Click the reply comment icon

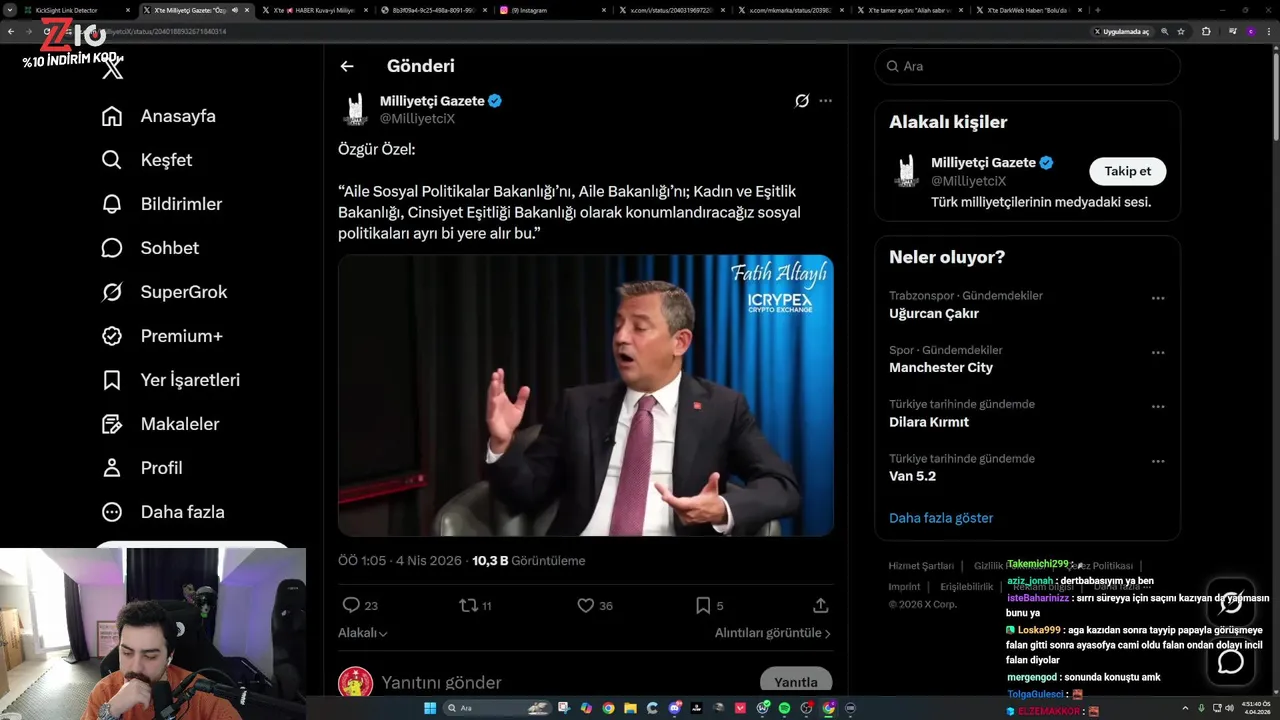(351, 605)
